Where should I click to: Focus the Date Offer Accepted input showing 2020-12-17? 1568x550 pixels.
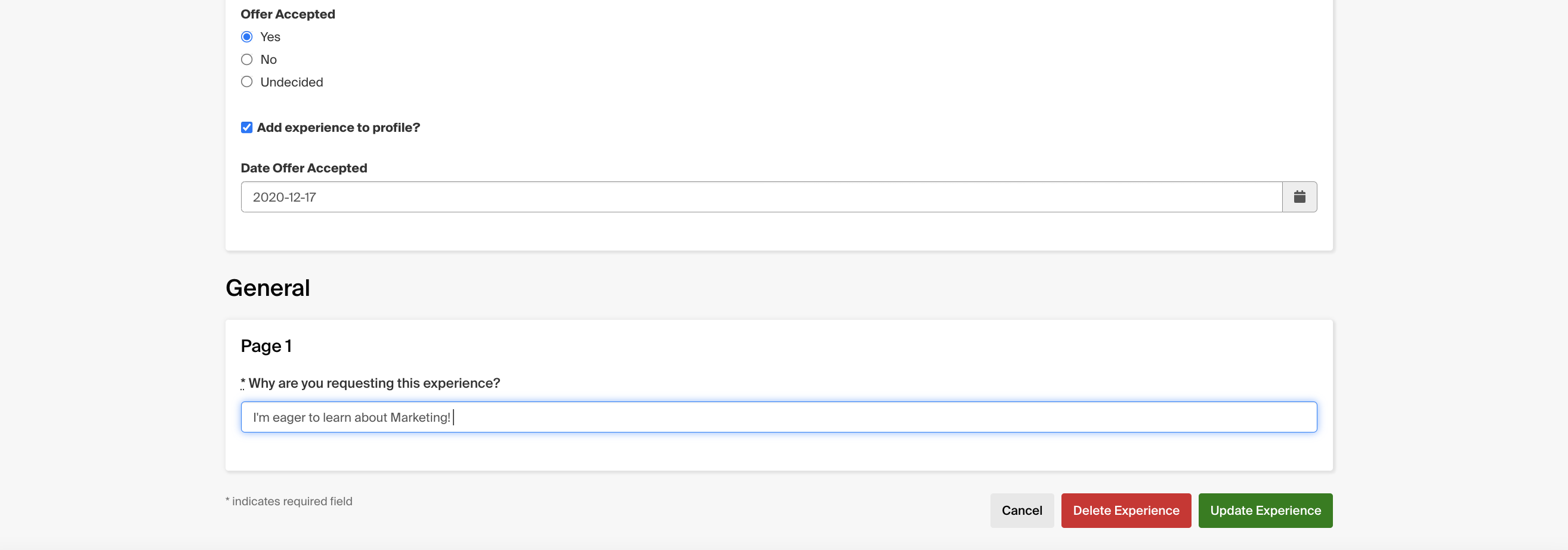761,197
